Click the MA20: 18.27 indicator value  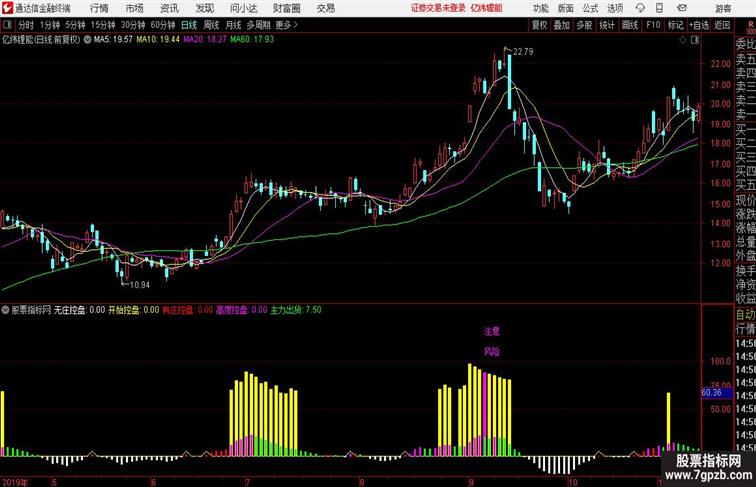[204, 40]
